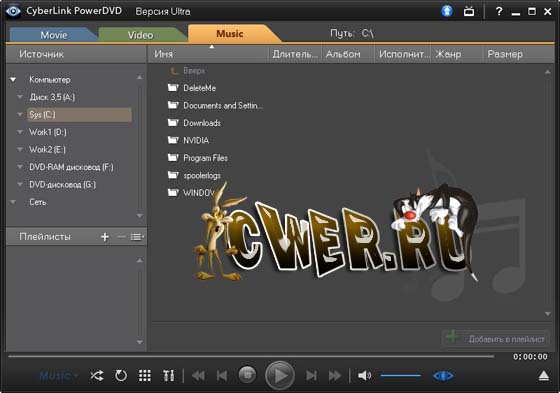
Task: Go up with the Вверх entry
Action: (194, 71)
